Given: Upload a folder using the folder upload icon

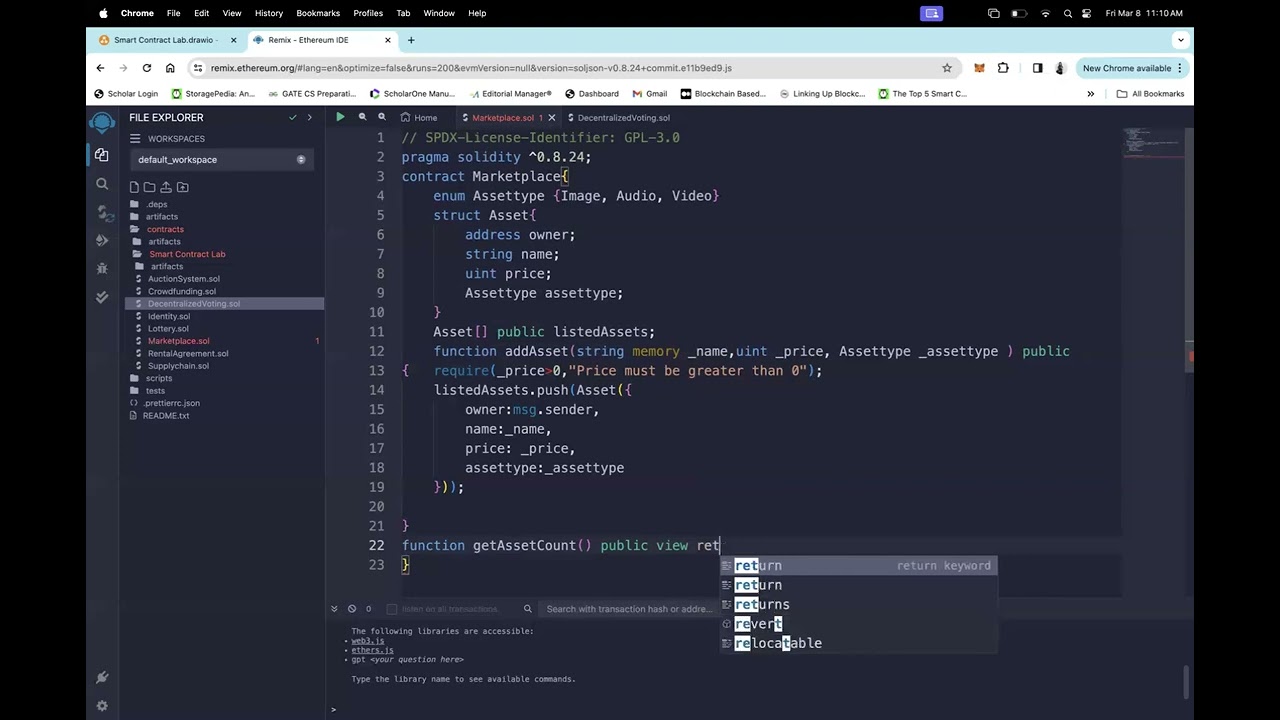Looking at the screenshot, I should tap(182, 187).
